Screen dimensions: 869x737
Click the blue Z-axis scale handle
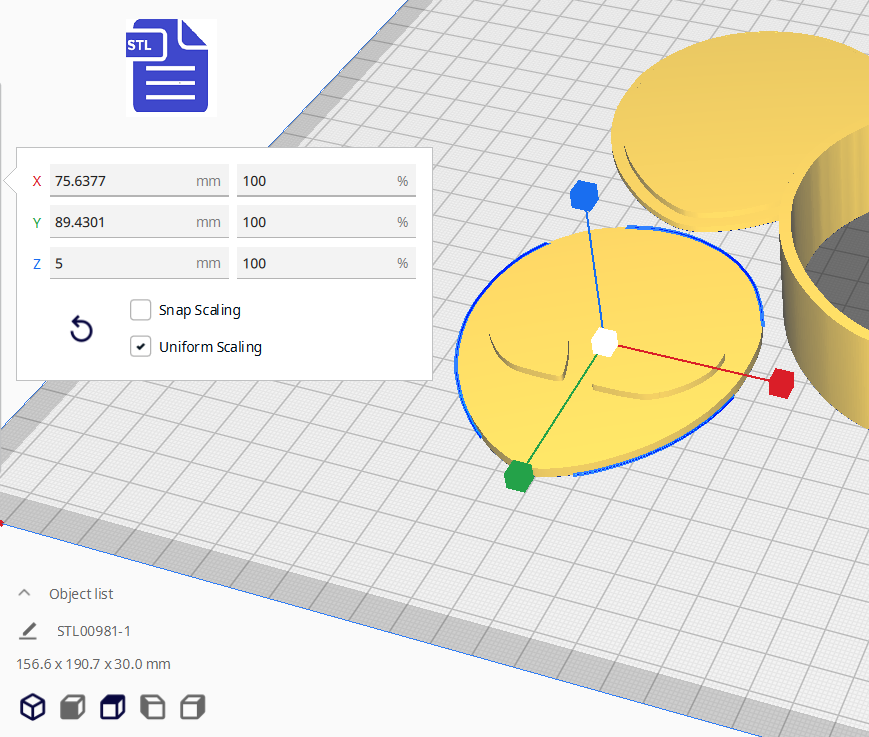[x=583, y=195]
